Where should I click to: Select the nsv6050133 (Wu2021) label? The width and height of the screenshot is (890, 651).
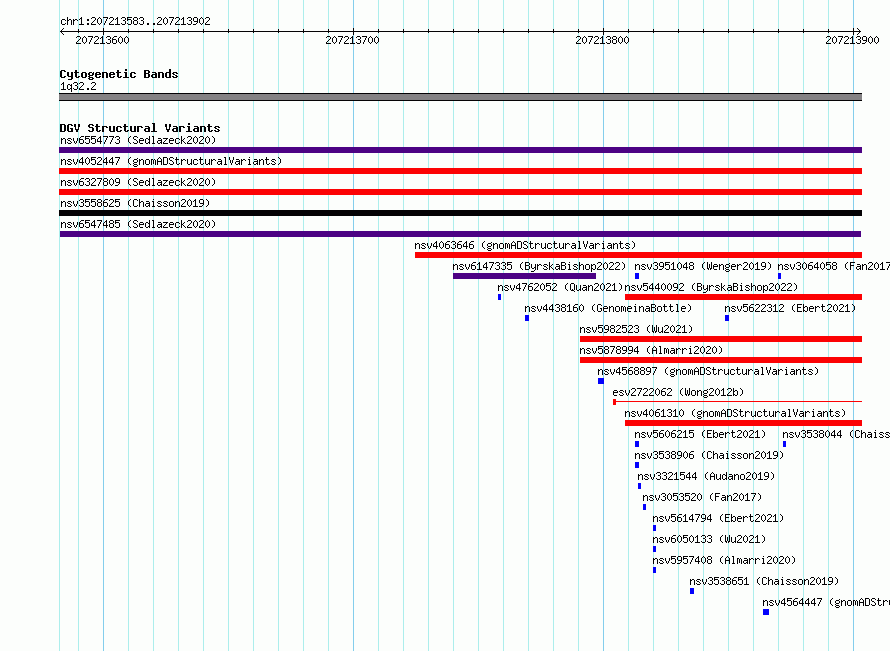tap(709, 539)
